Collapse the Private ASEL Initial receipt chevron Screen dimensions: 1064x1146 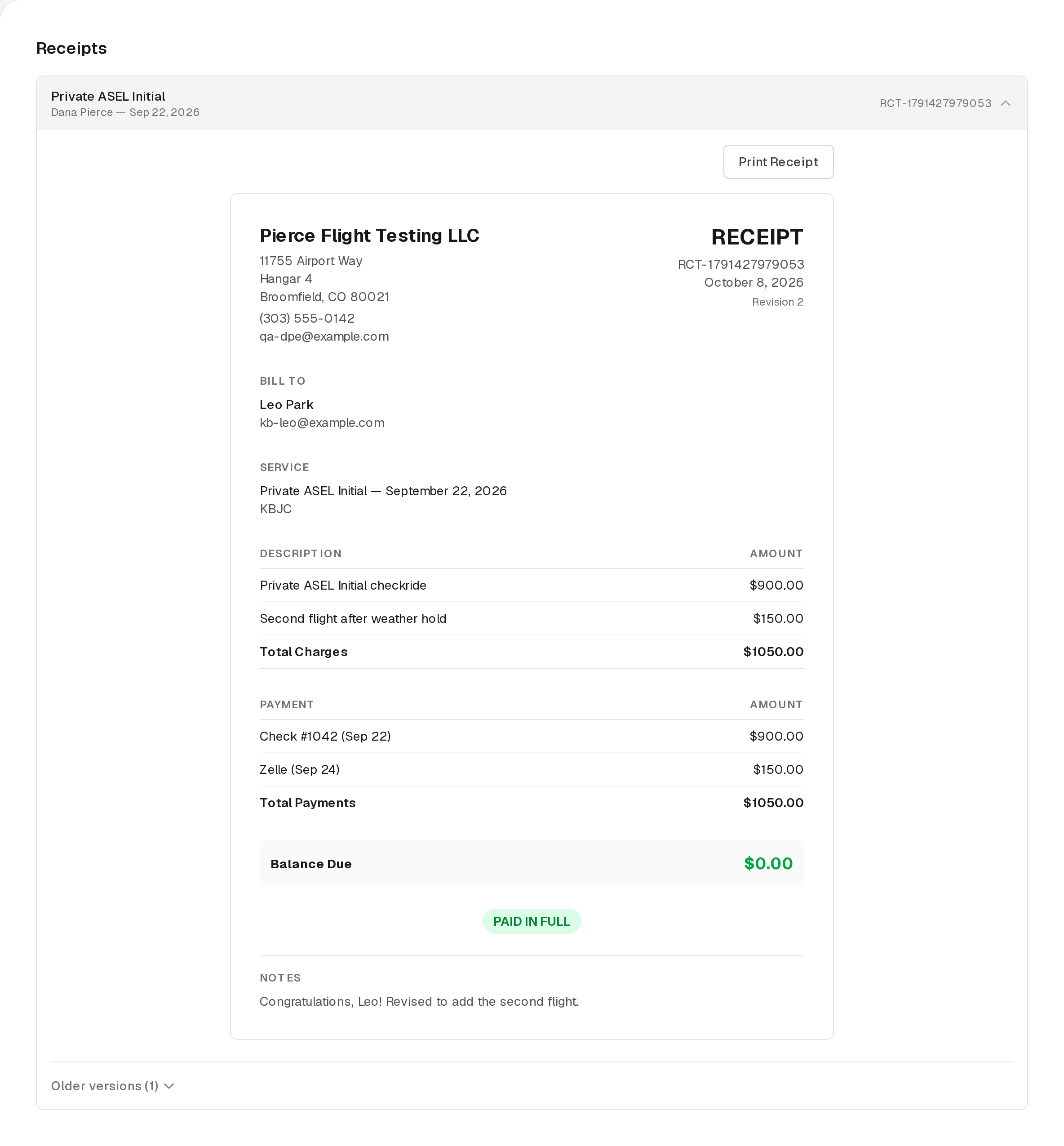click(x=1005, y=103)
